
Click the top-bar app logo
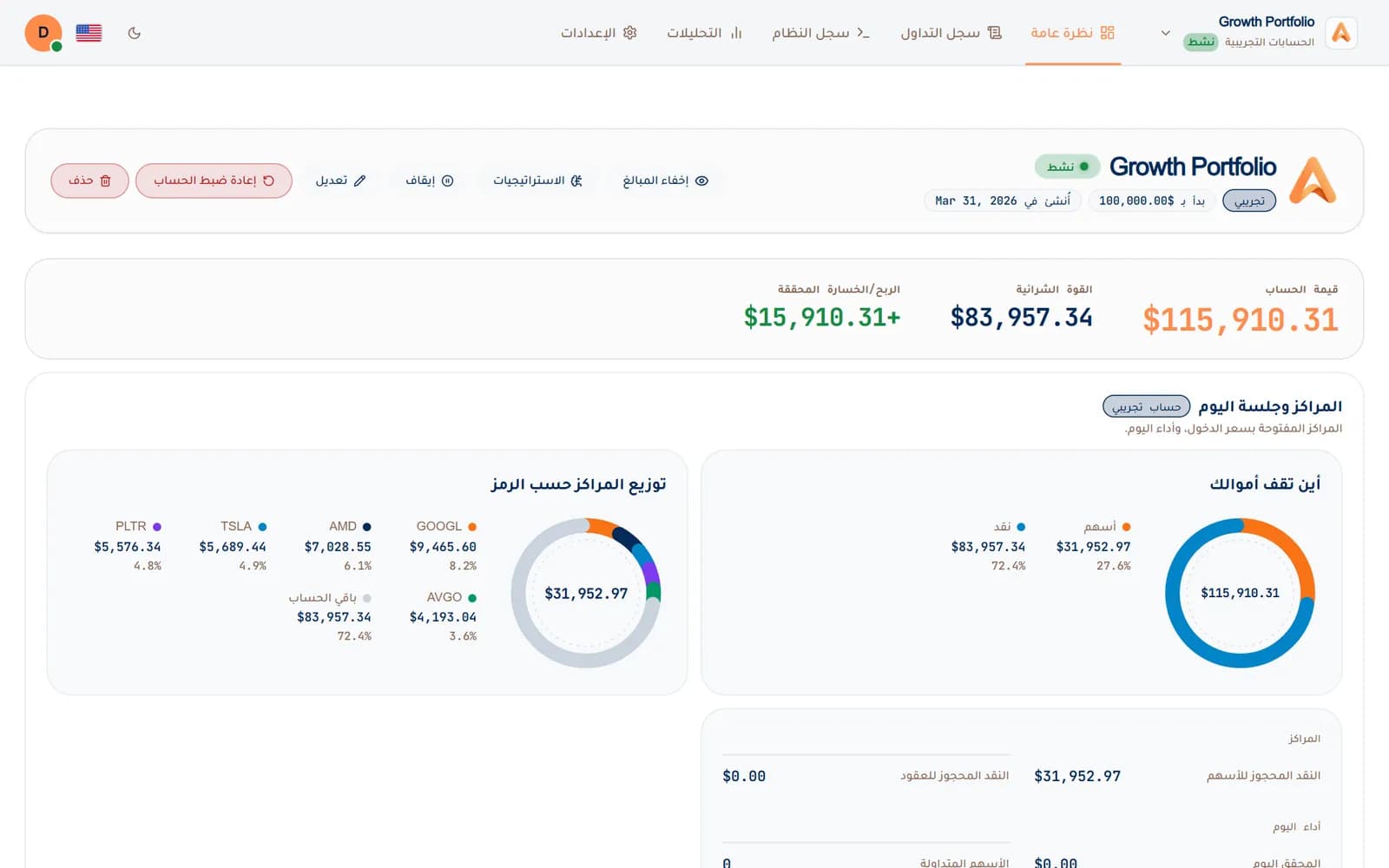(x=1341, y=33)
